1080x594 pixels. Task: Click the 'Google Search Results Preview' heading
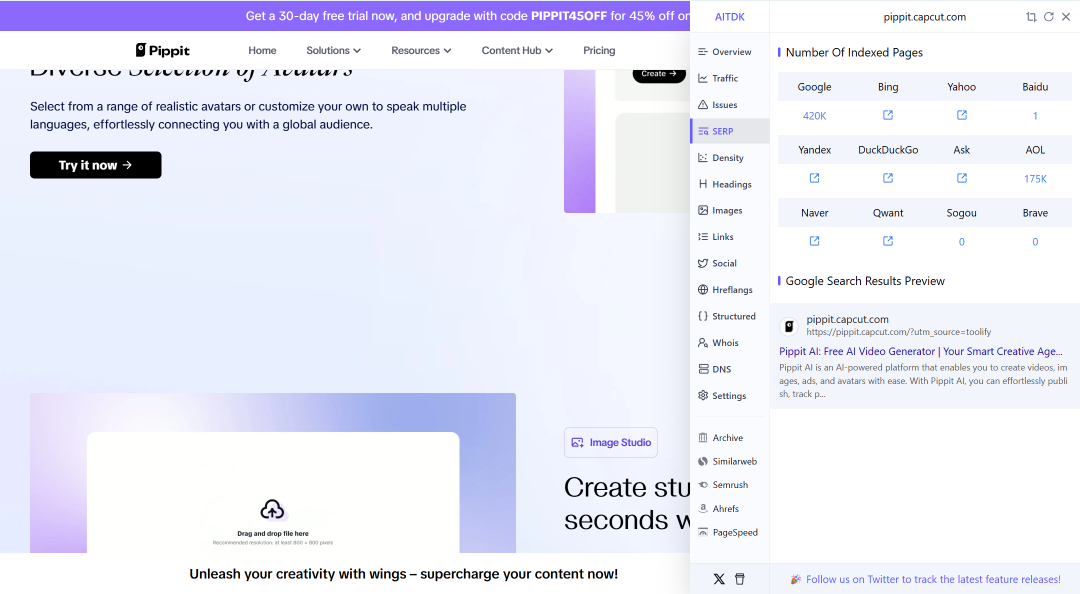[x=865, y=281]
